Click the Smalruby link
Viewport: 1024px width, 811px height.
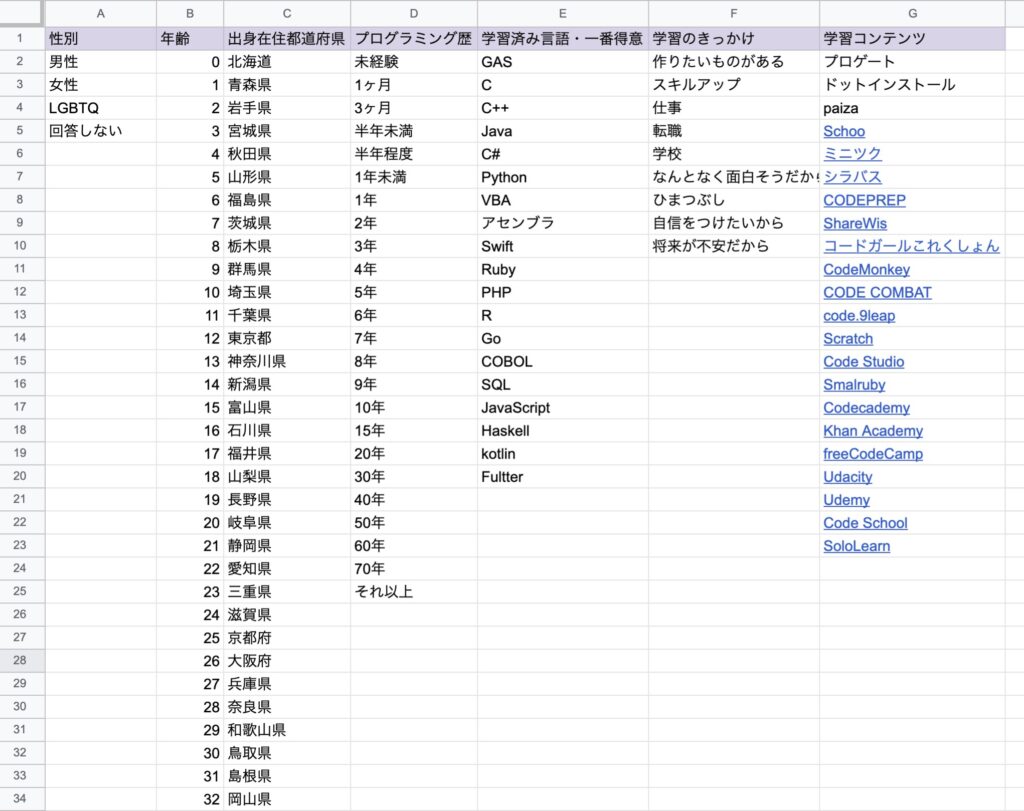pos(854,385)
